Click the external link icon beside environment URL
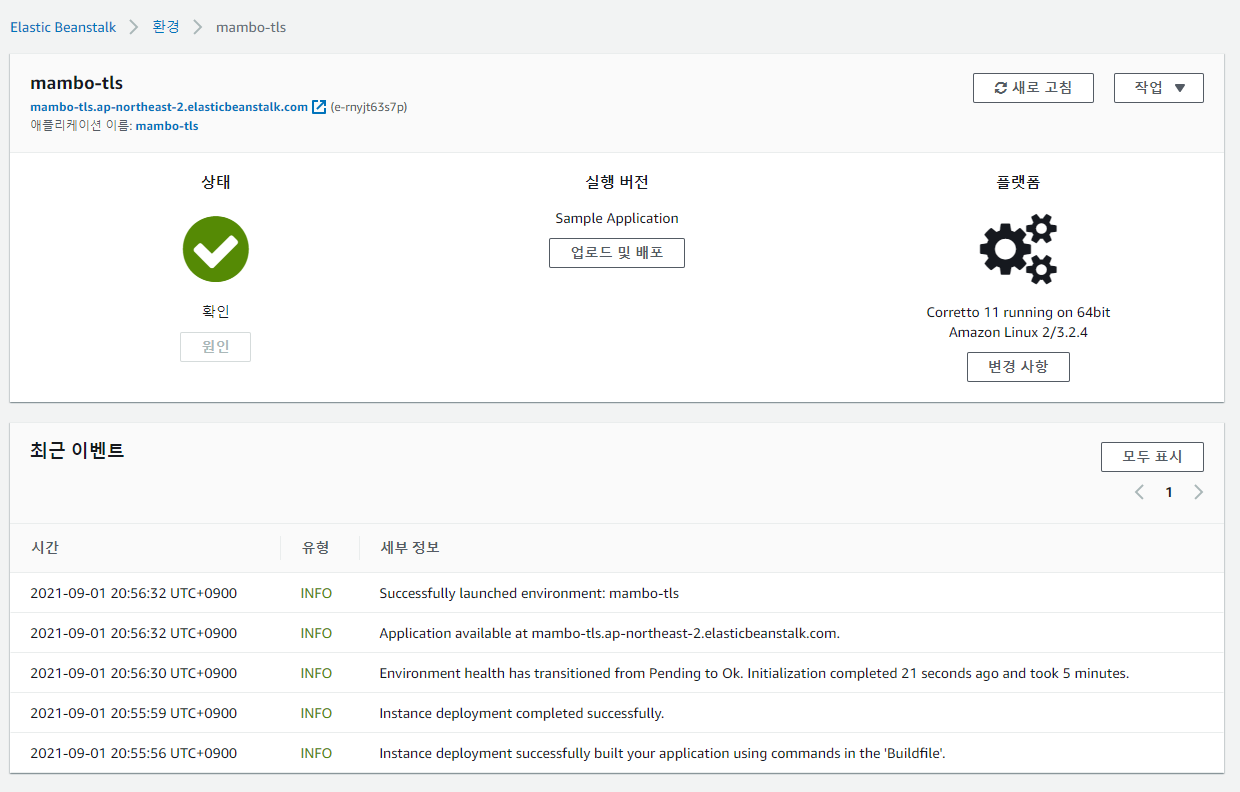1240x792 pixels. tap(319, 107)
